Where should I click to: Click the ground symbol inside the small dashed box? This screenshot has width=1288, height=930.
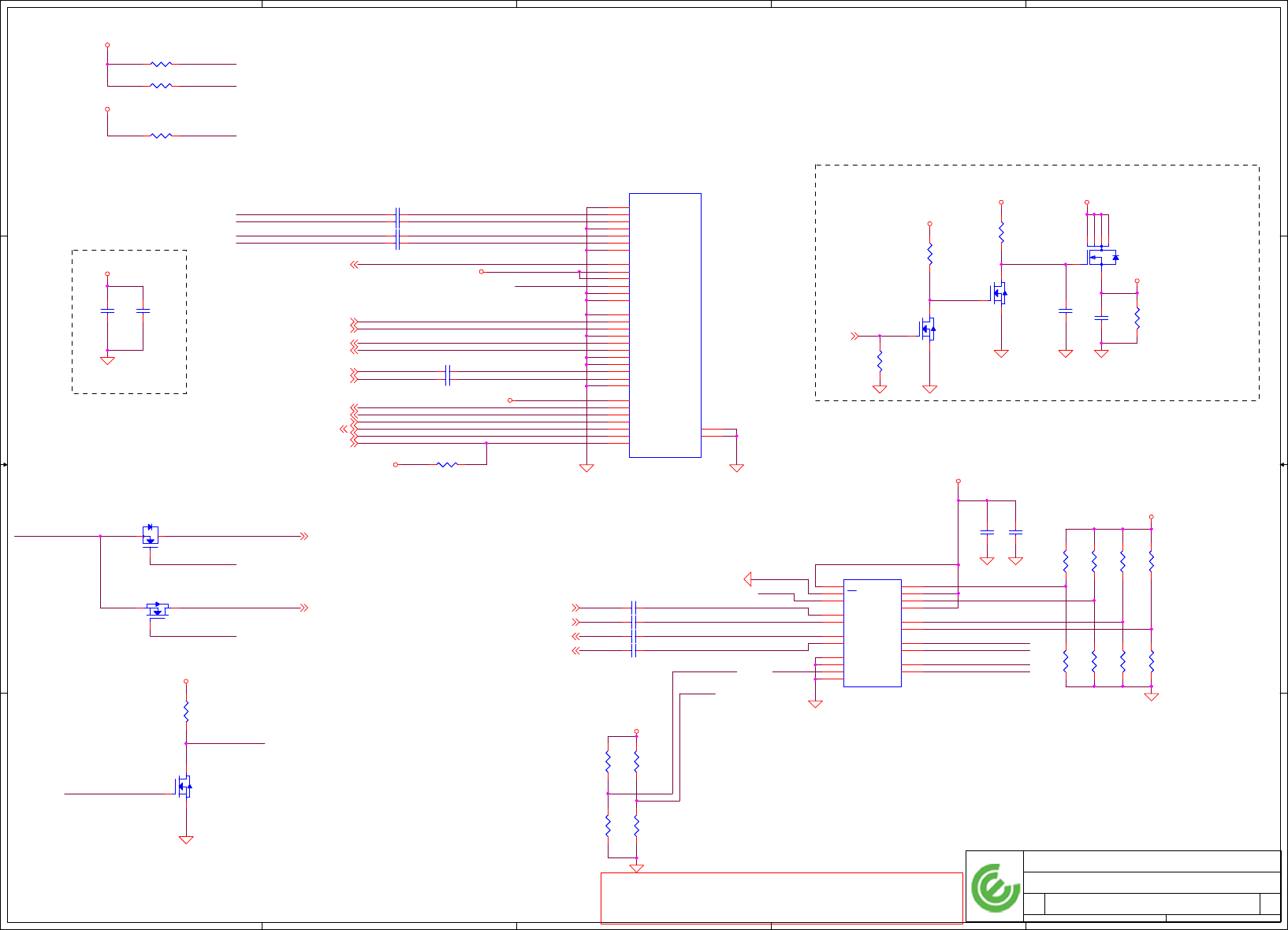click(x=107, y=361)
